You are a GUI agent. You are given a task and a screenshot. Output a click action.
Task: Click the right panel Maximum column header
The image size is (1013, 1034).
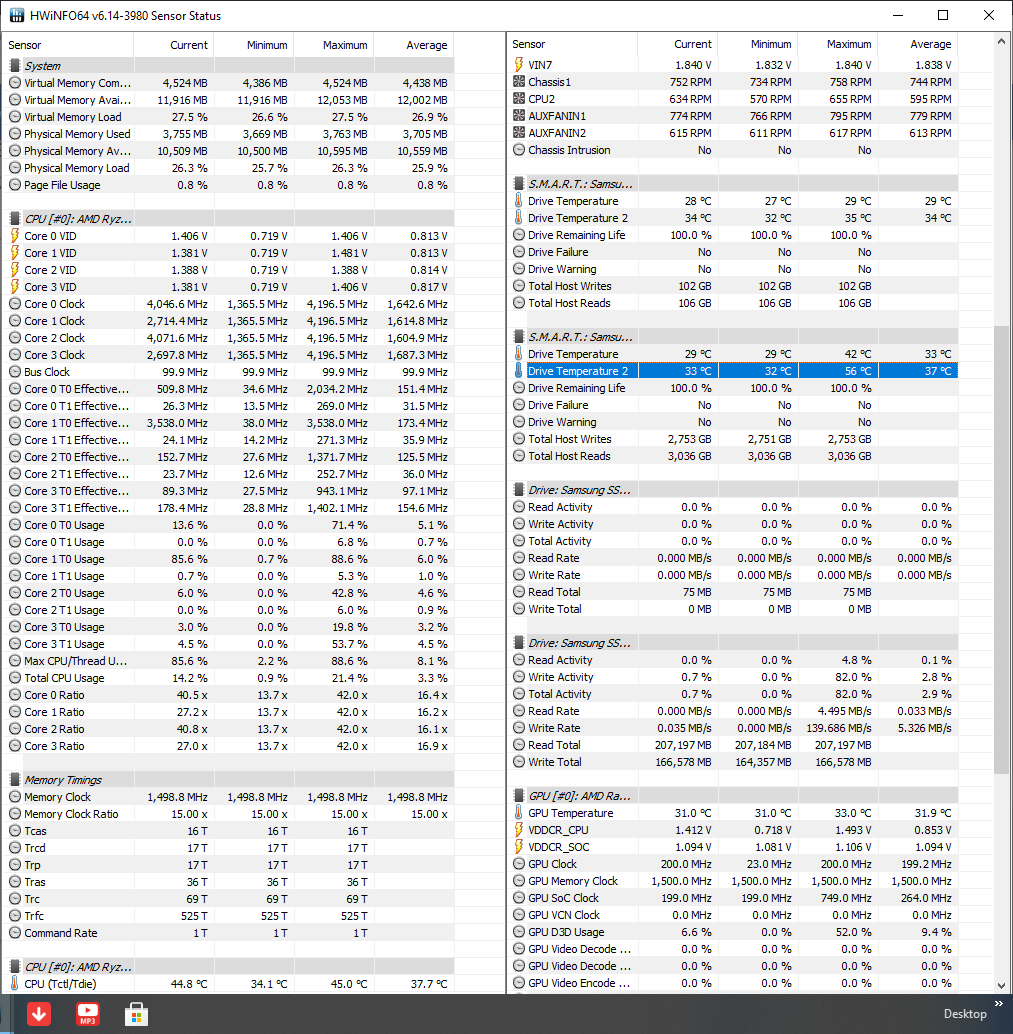pos(838,44)
